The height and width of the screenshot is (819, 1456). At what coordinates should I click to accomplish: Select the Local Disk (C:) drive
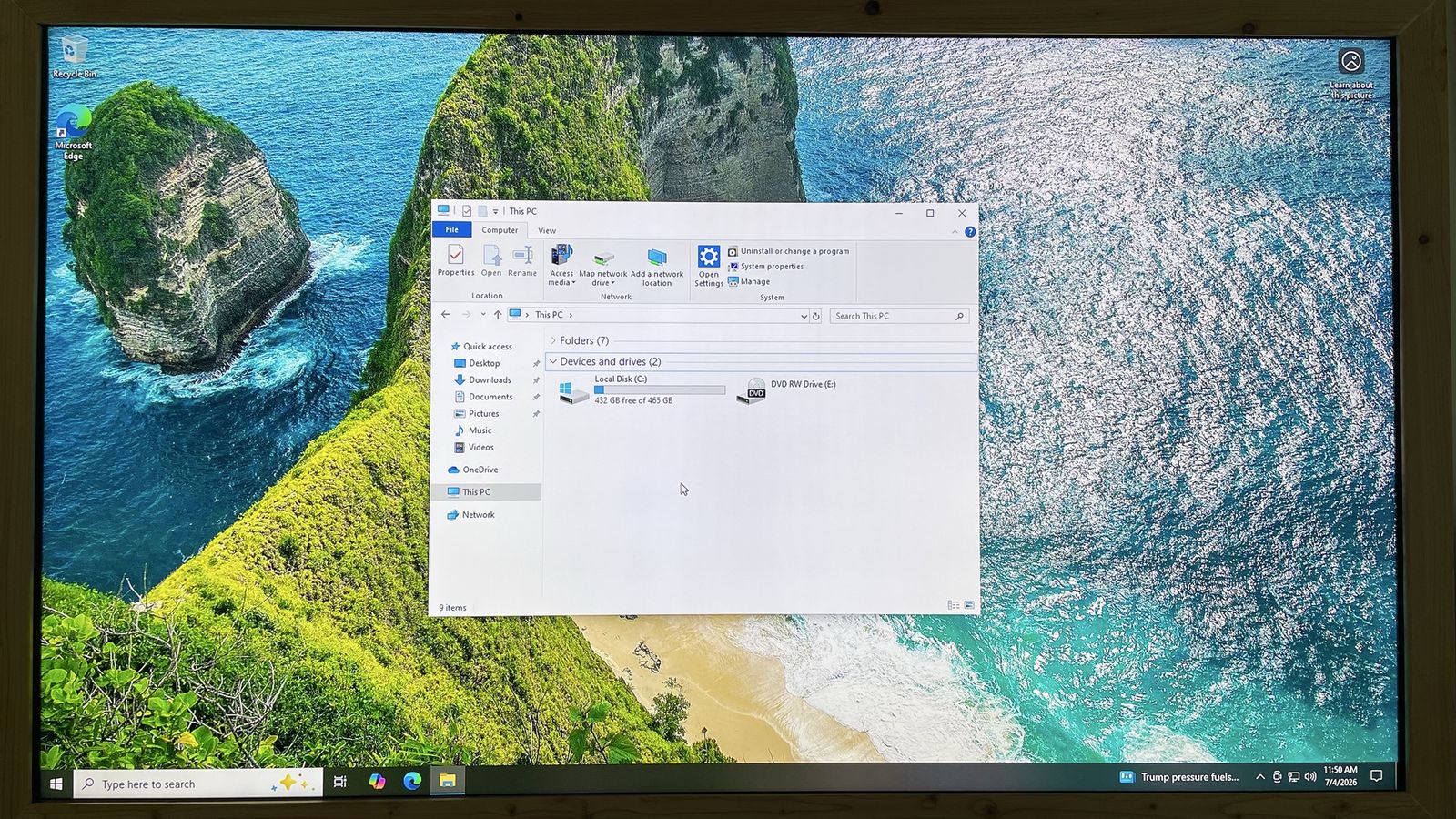coord(641,389)
